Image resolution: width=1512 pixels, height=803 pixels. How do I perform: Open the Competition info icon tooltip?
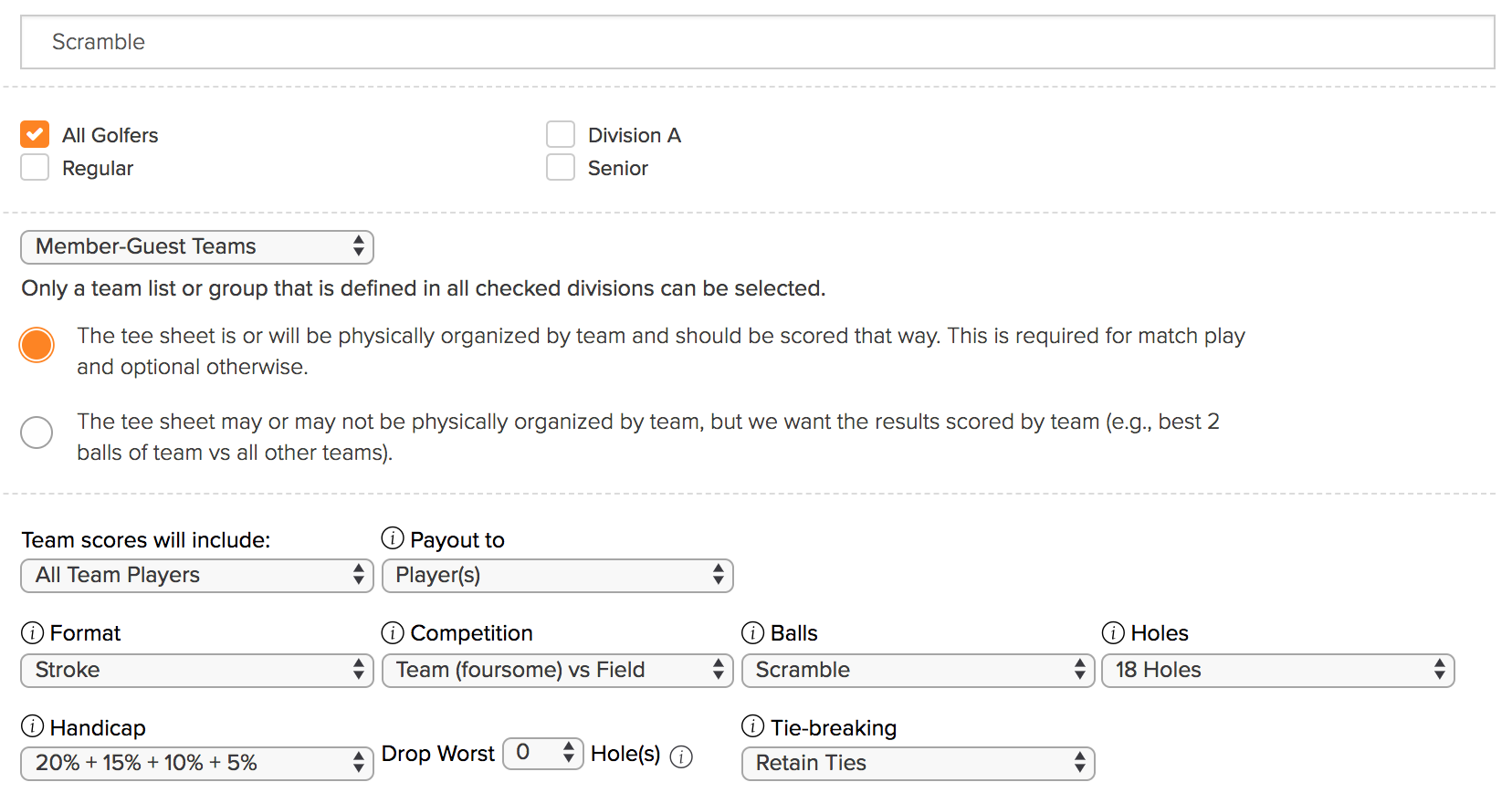pos(393,632)
